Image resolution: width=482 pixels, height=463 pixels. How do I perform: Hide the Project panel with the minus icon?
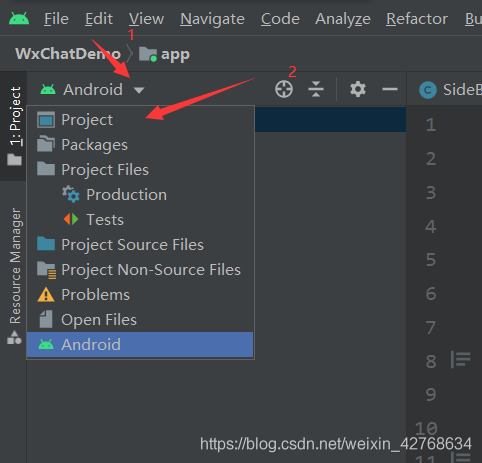click(x=390, y=89)
